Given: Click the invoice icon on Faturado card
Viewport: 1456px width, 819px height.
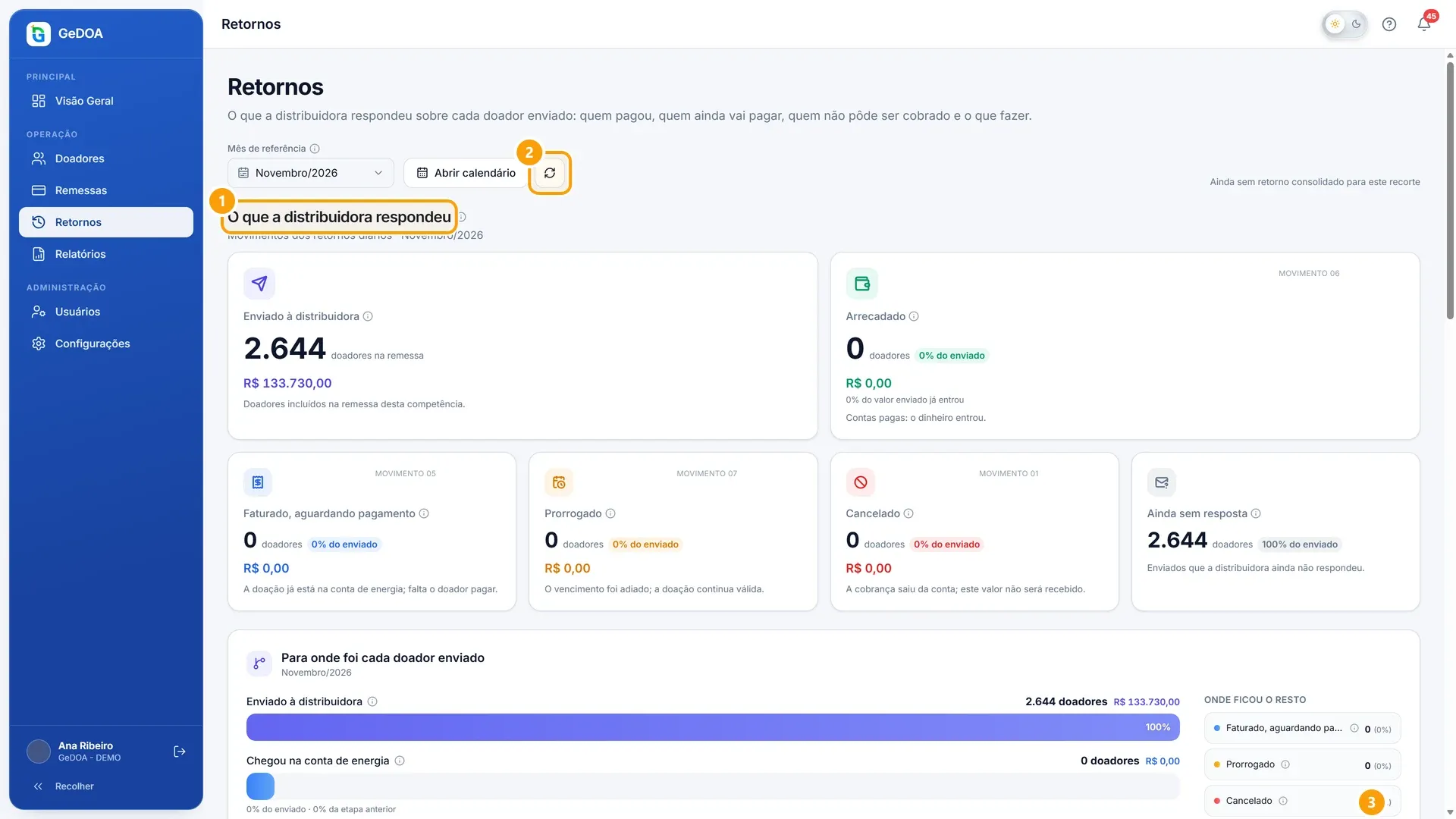Looking at the screenshot, I should pyautogui.click(x=258, y=482).
